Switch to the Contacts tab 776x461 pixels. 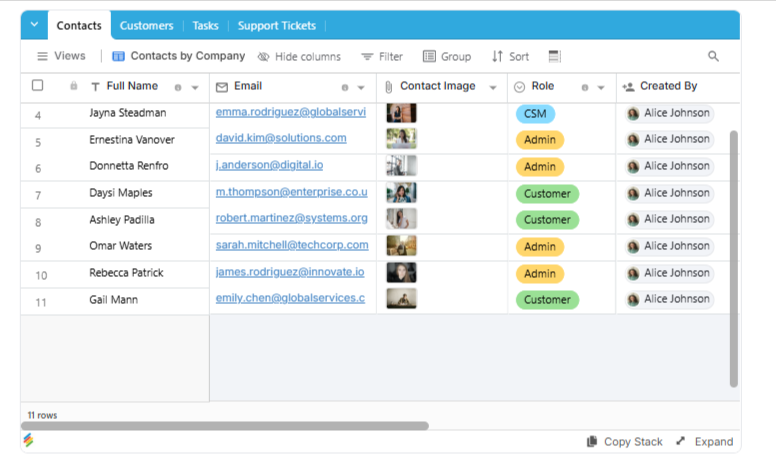click(79, 25)
